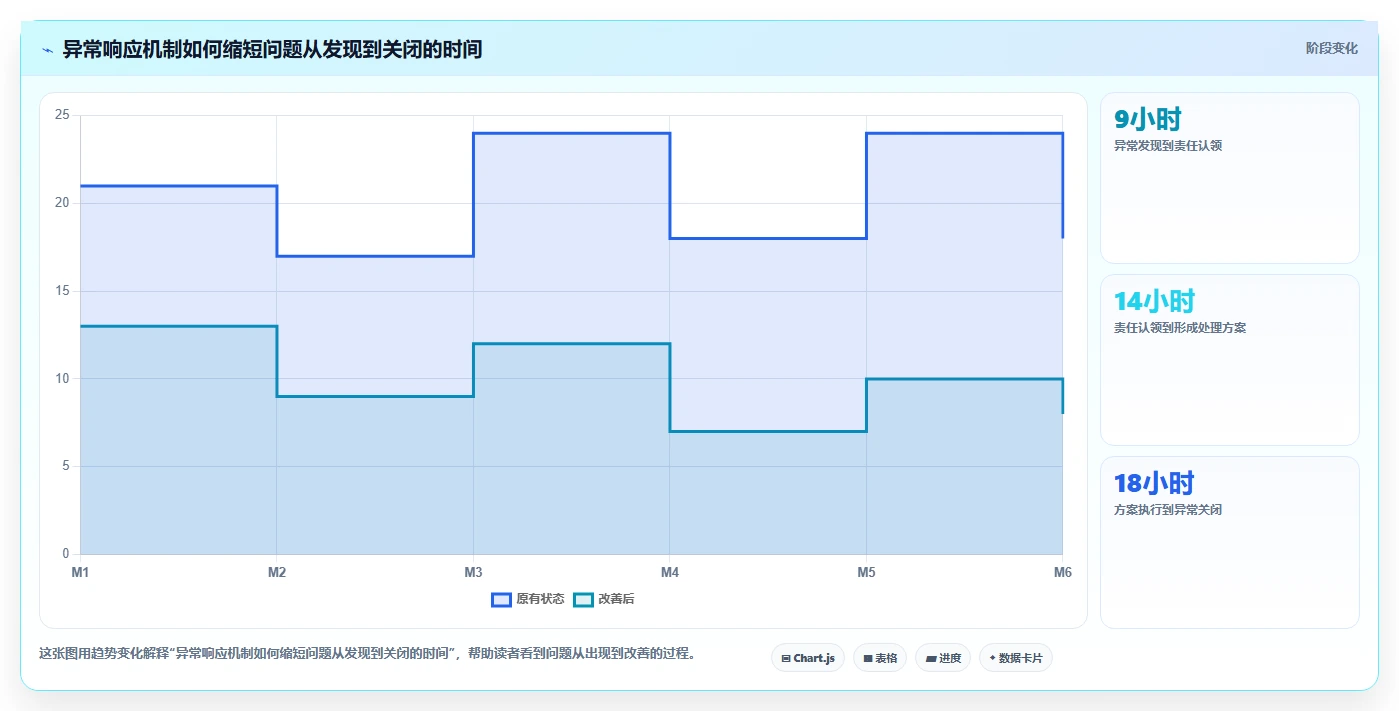Image resolution: width=1399 pixels, height=711 pixels.
Task: Click the y-axis value 15
Action: 62,291
